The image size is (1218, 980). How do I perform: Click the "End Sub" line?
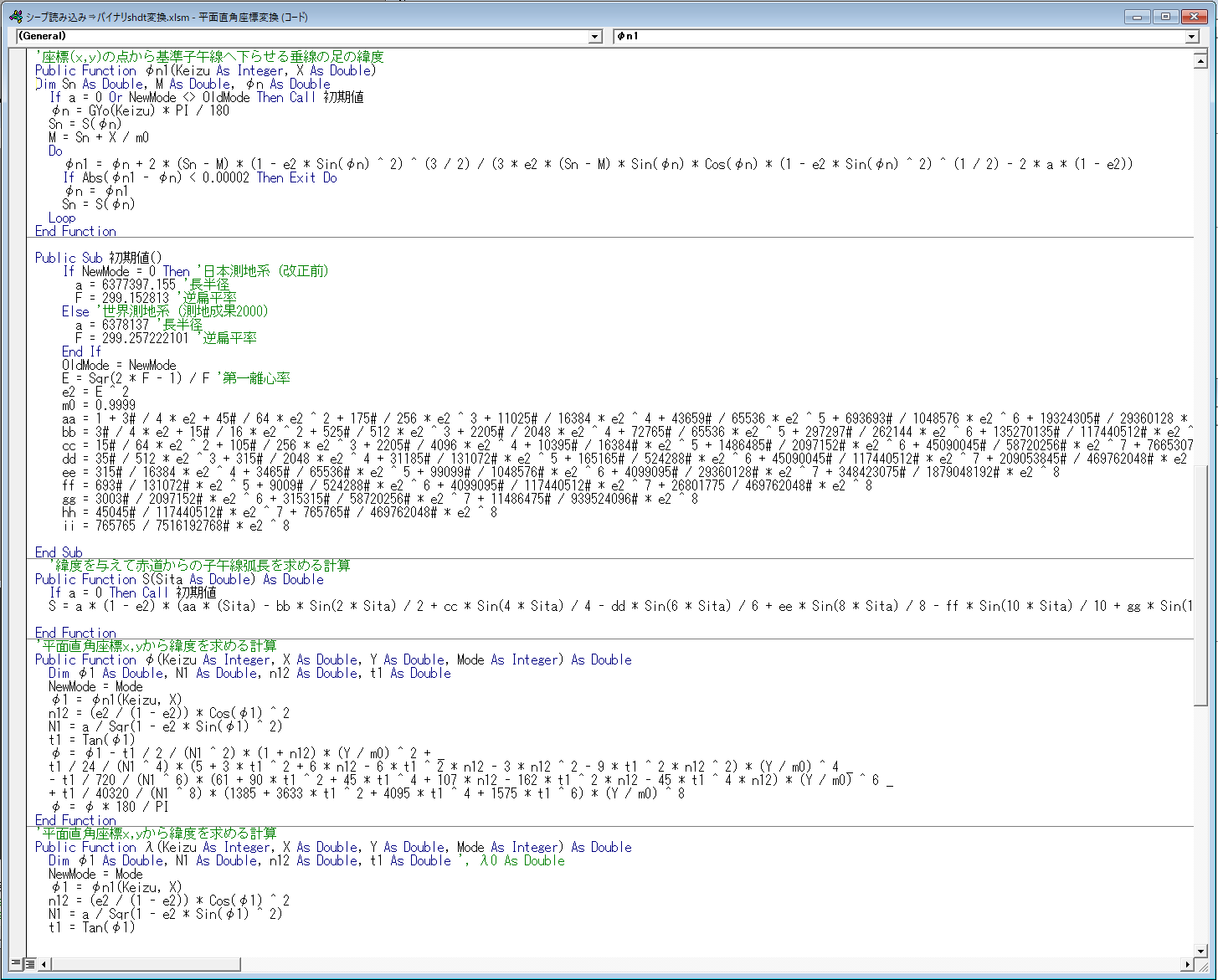coord(59,552)
